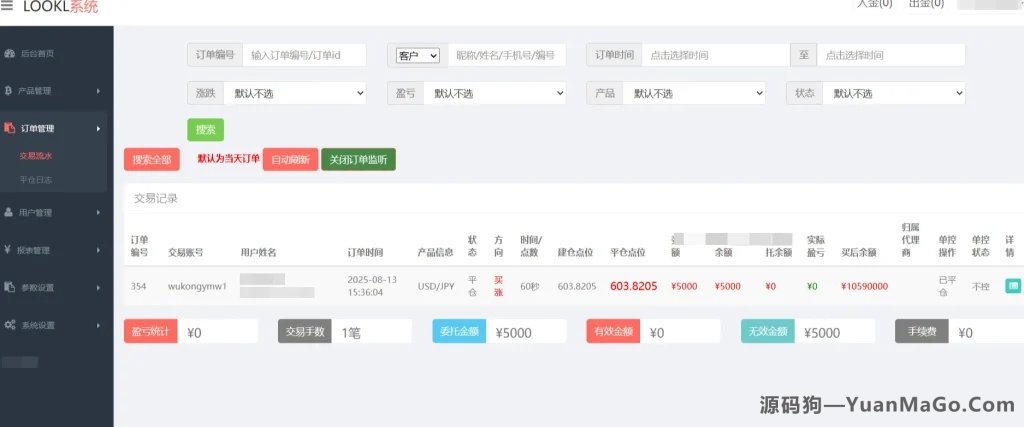
Task: Click the 无效金额 label button
Action: click(767, 332)
